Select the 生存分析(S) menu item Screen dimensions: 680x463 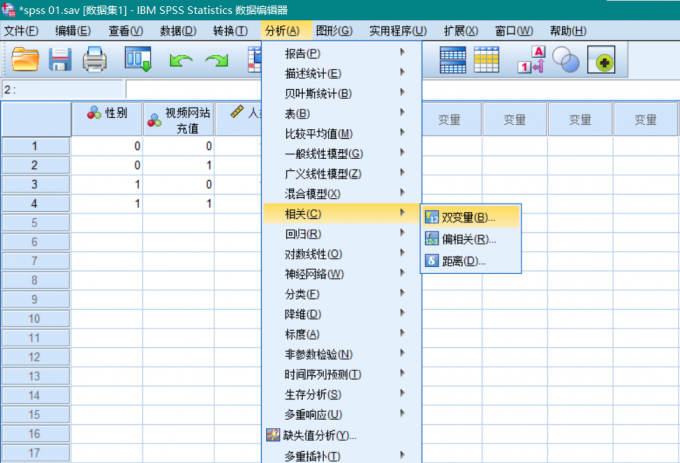point(342,395)
